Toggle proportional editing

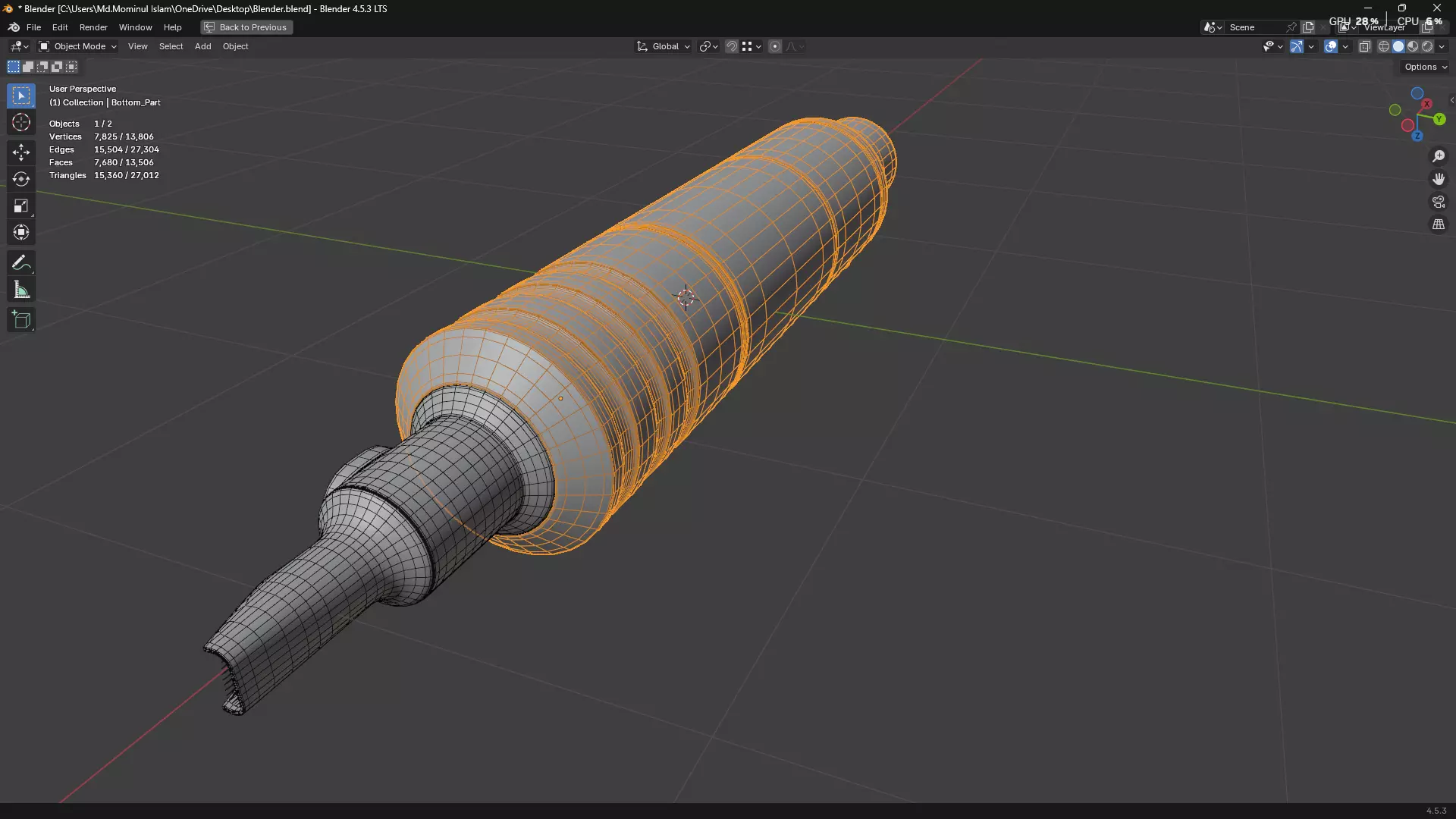[775, 46]
